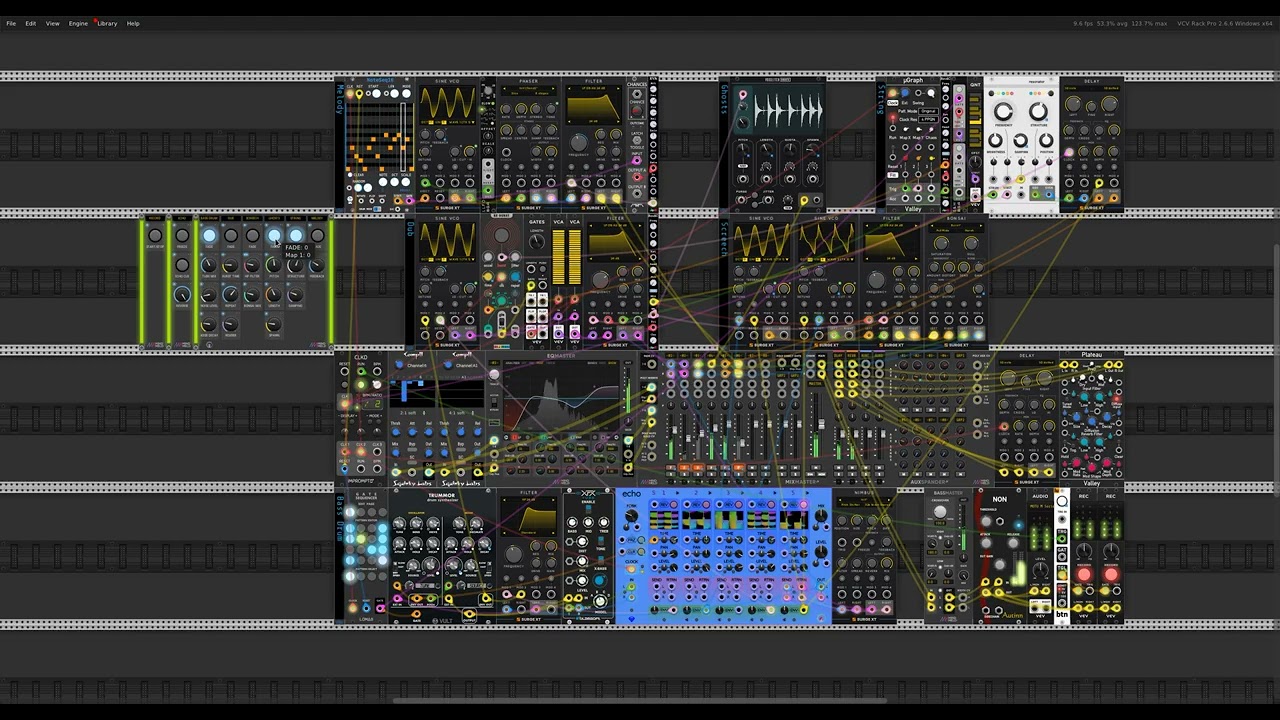The height and width of the screenshot is (720, 1280).
Task: Click the Trummor GAIN jack
Action: (416, 614)
